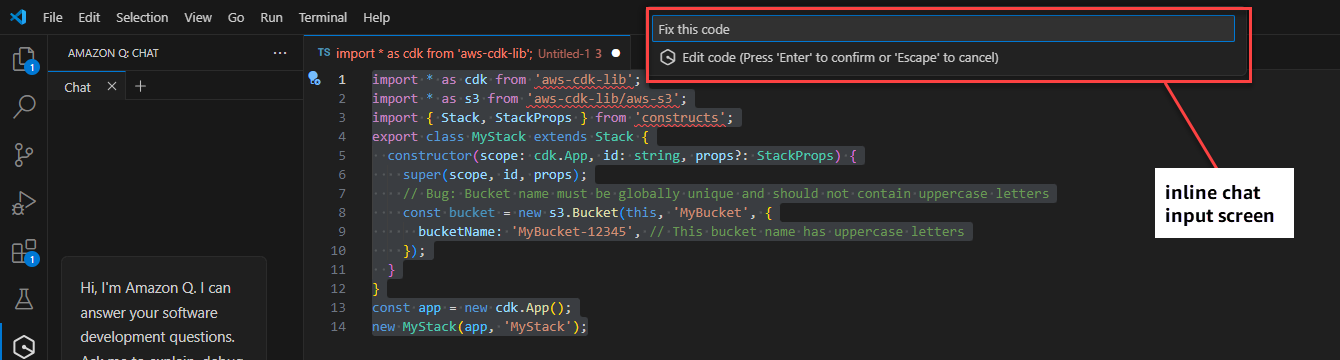This screenshot has height=360, width=1340.
Task: Open the Go menu
Action: pyautogui.click(x=236, y=18)
